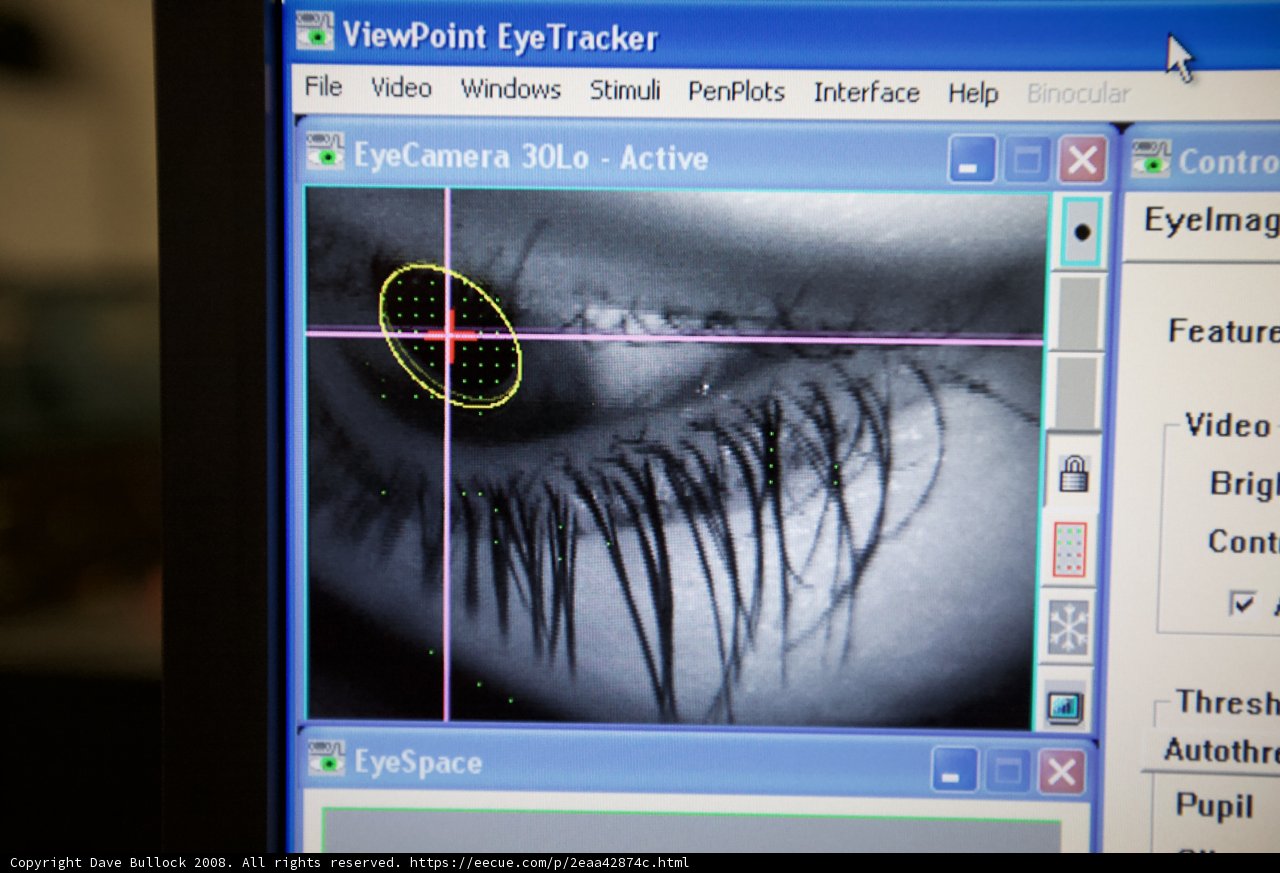The image size is (1280, 873).
Task: Maximize the EyeSpace window
Action: click(1008, 772)
